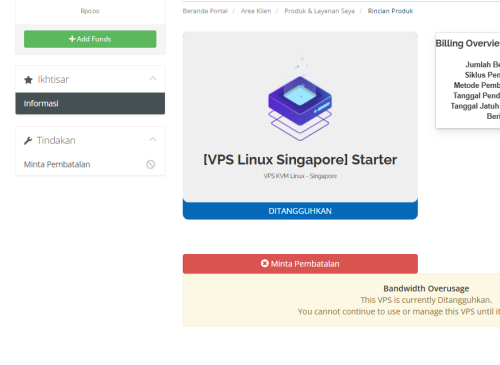Click the Ikhtisar panel heading text
Screen dimensions: 500x365
click(x=53, y=80)
